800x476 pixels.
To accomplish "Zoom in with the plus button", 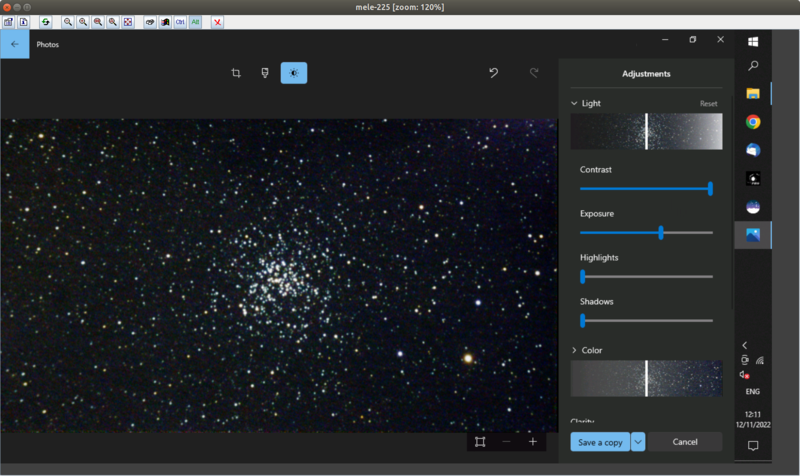I will [x=533, y=442].
